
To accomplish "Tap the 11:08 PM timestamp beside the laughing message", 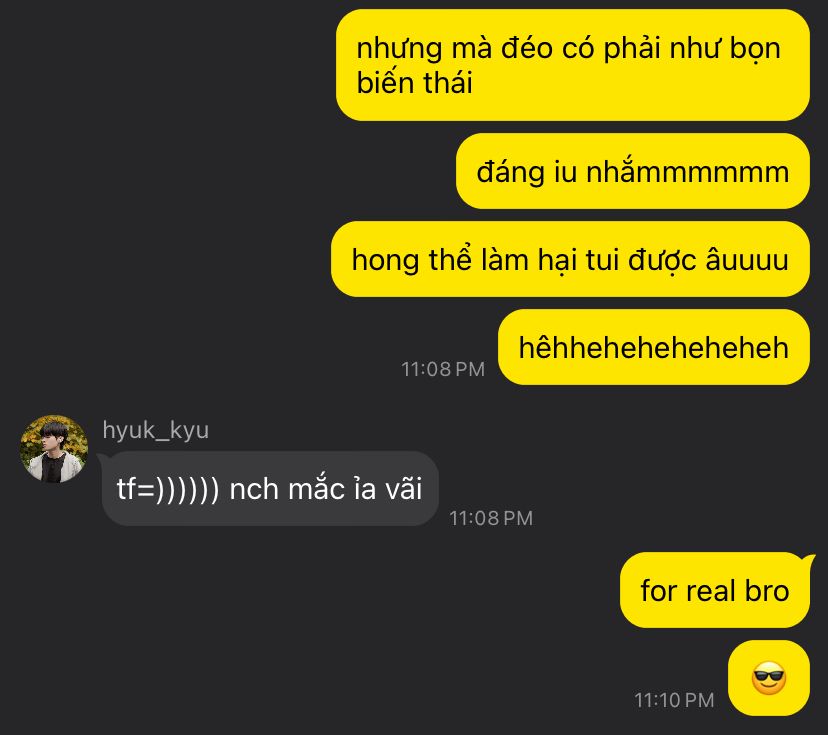I will pyautogui.click(x=443, y=369).
